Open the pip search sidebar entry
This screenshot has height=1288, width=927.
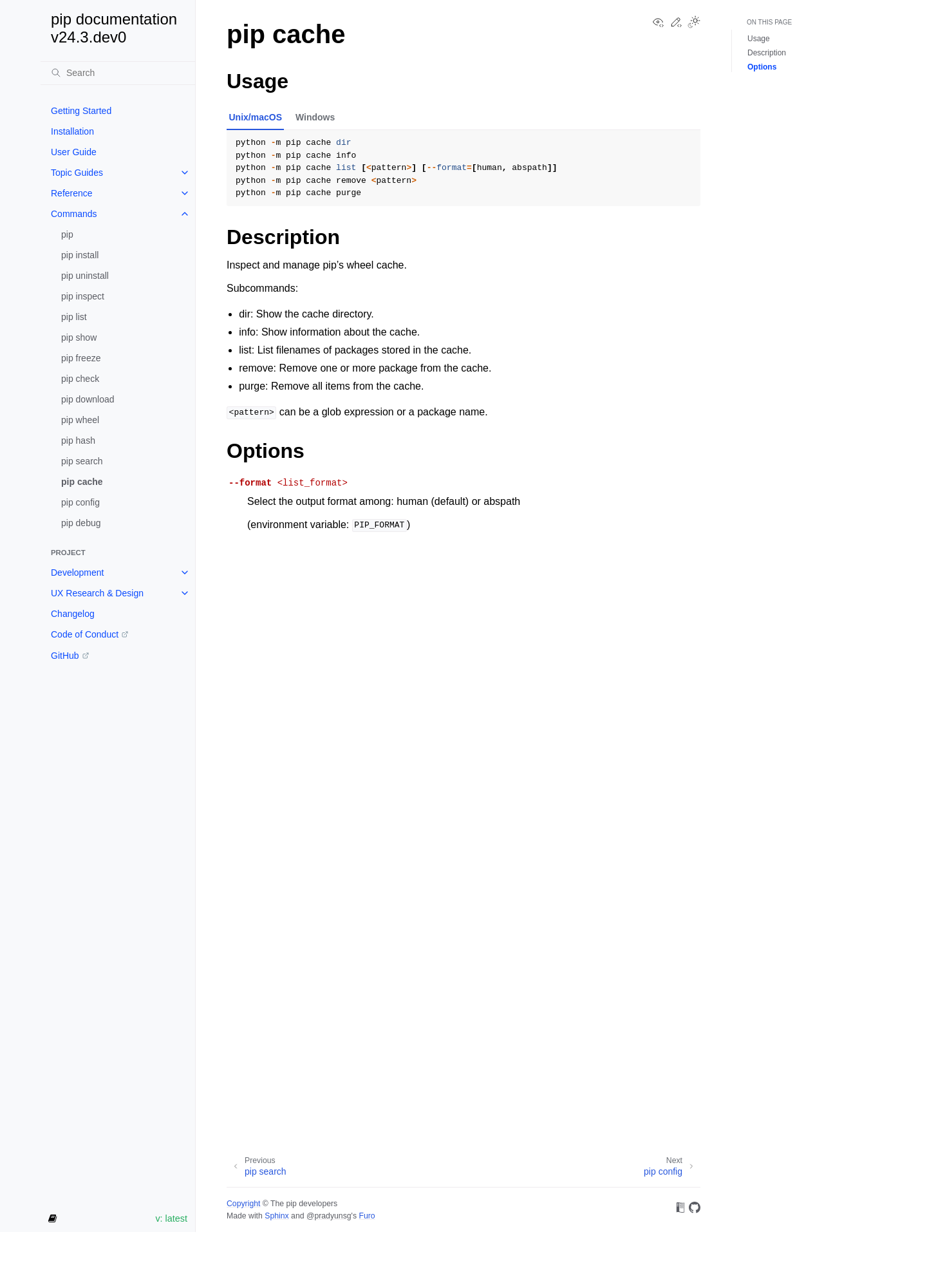tap(82, 461)
